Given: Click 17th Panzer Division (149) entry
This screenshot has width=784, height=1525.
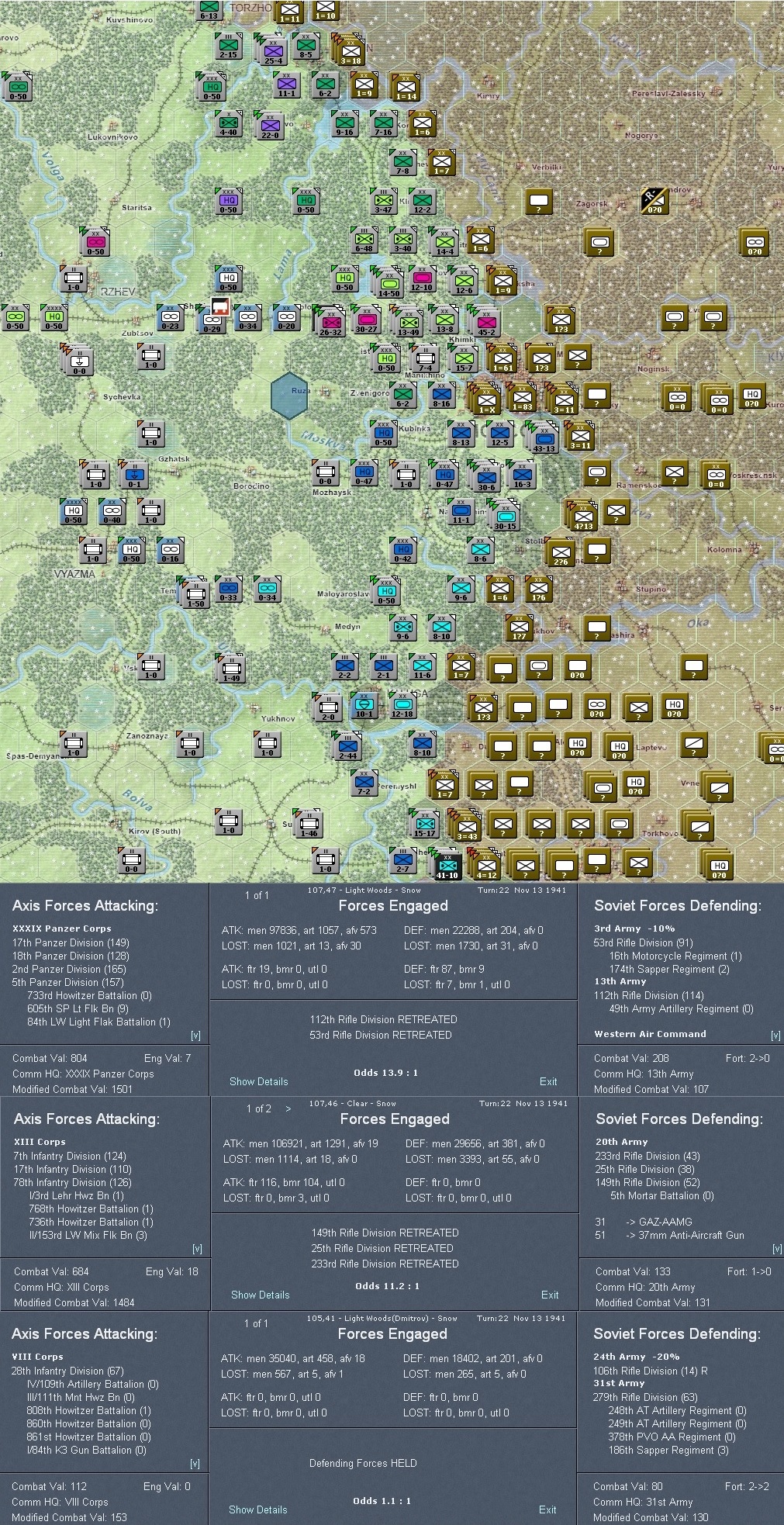Looking at the screenshot, I should 71,942.
